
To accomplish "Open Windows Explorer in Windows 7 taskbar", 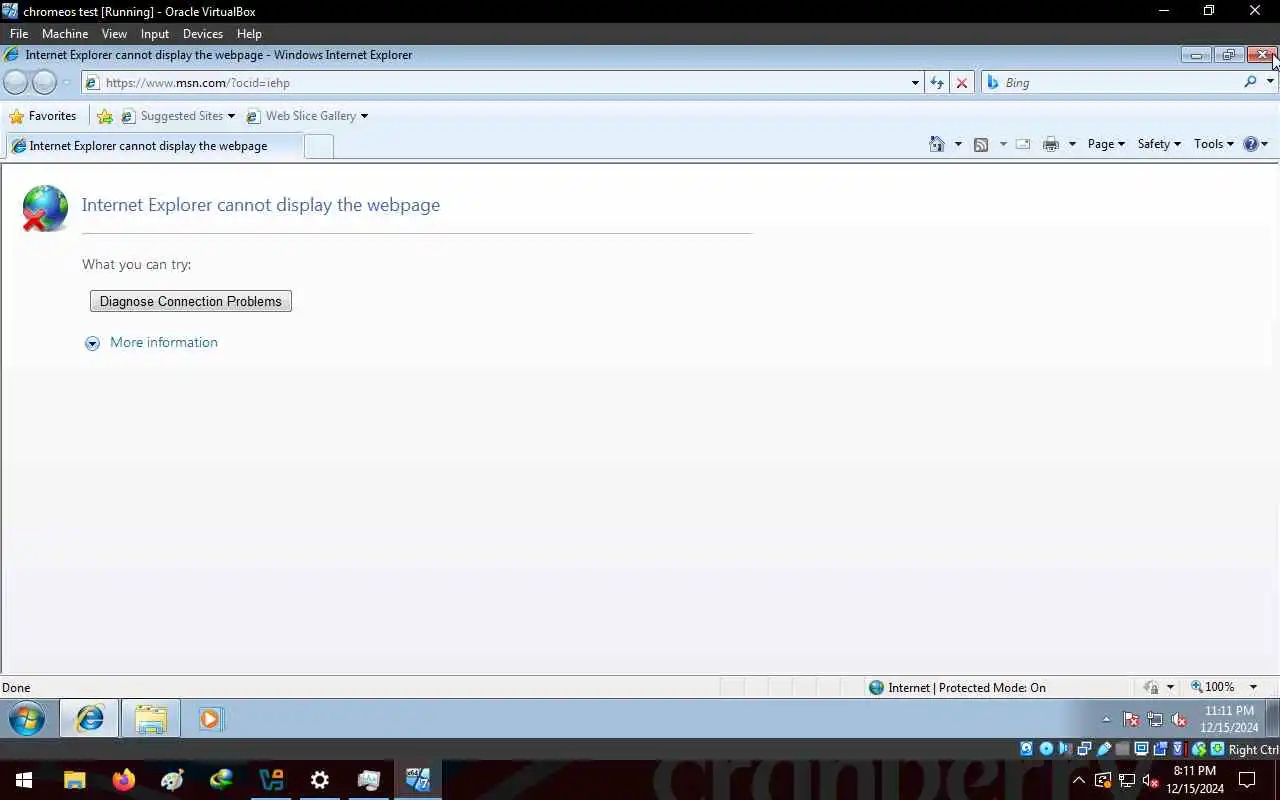I will tap(151, 718).
